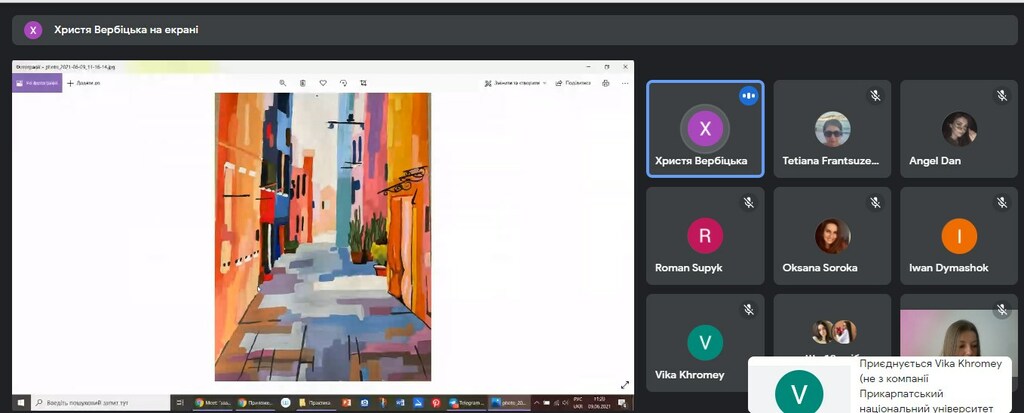The image size is (1024, 413).
Task: Open the Практика folder taskbar item
Action: point(315,403)
